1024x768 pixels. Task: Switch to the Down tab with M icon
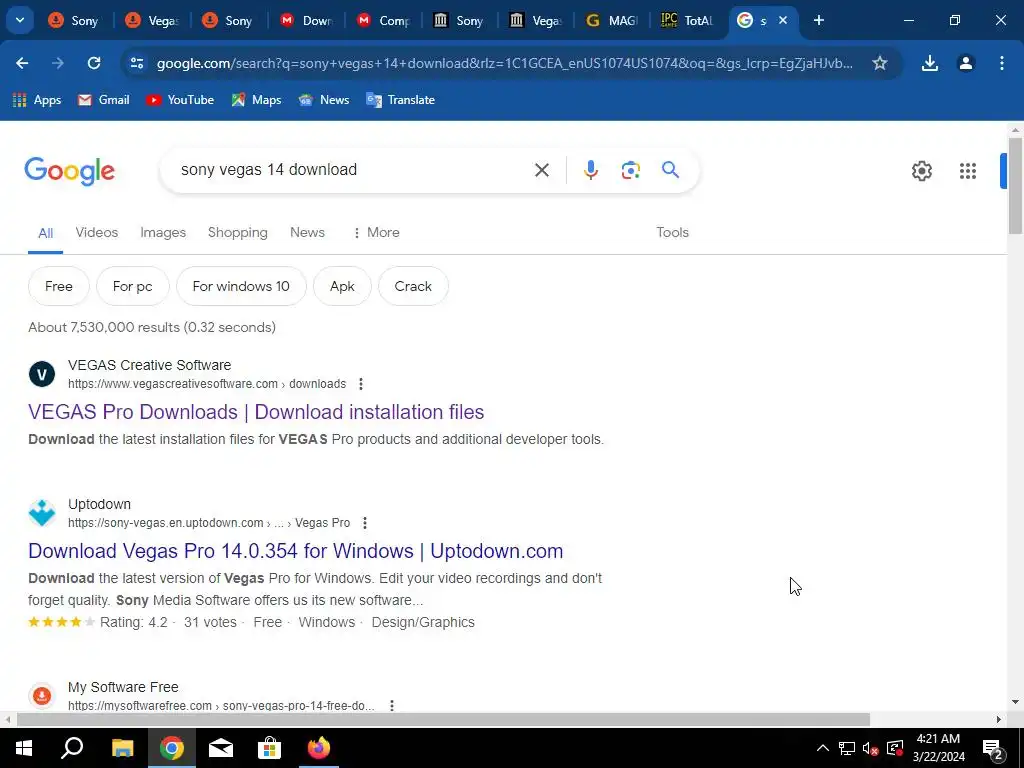pyautogui.click(x=307, y=20)
